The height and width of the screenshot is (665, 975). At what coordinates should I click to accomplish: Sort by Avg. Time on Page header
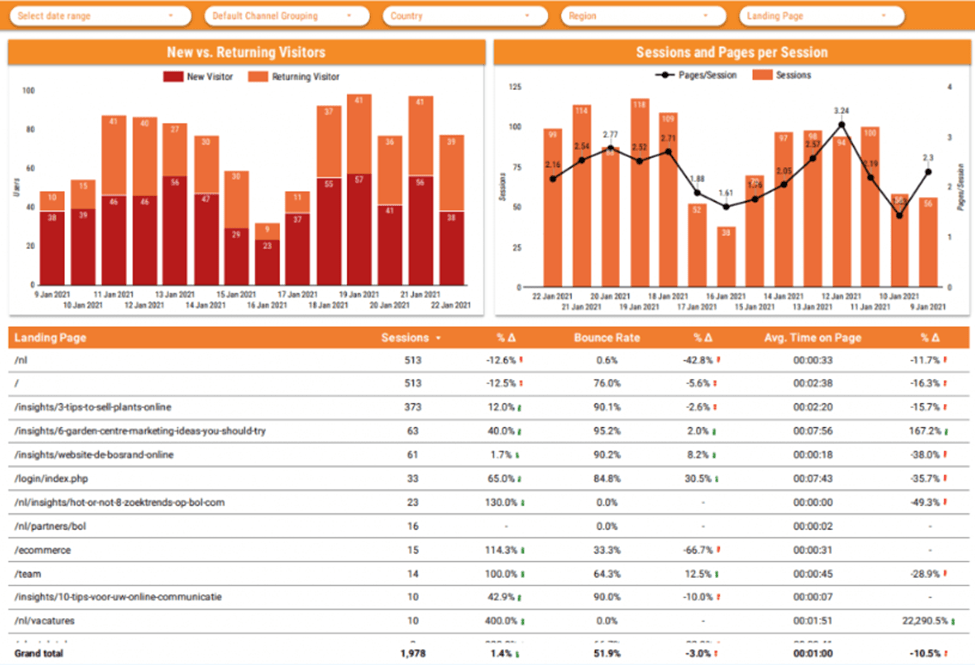812,338
